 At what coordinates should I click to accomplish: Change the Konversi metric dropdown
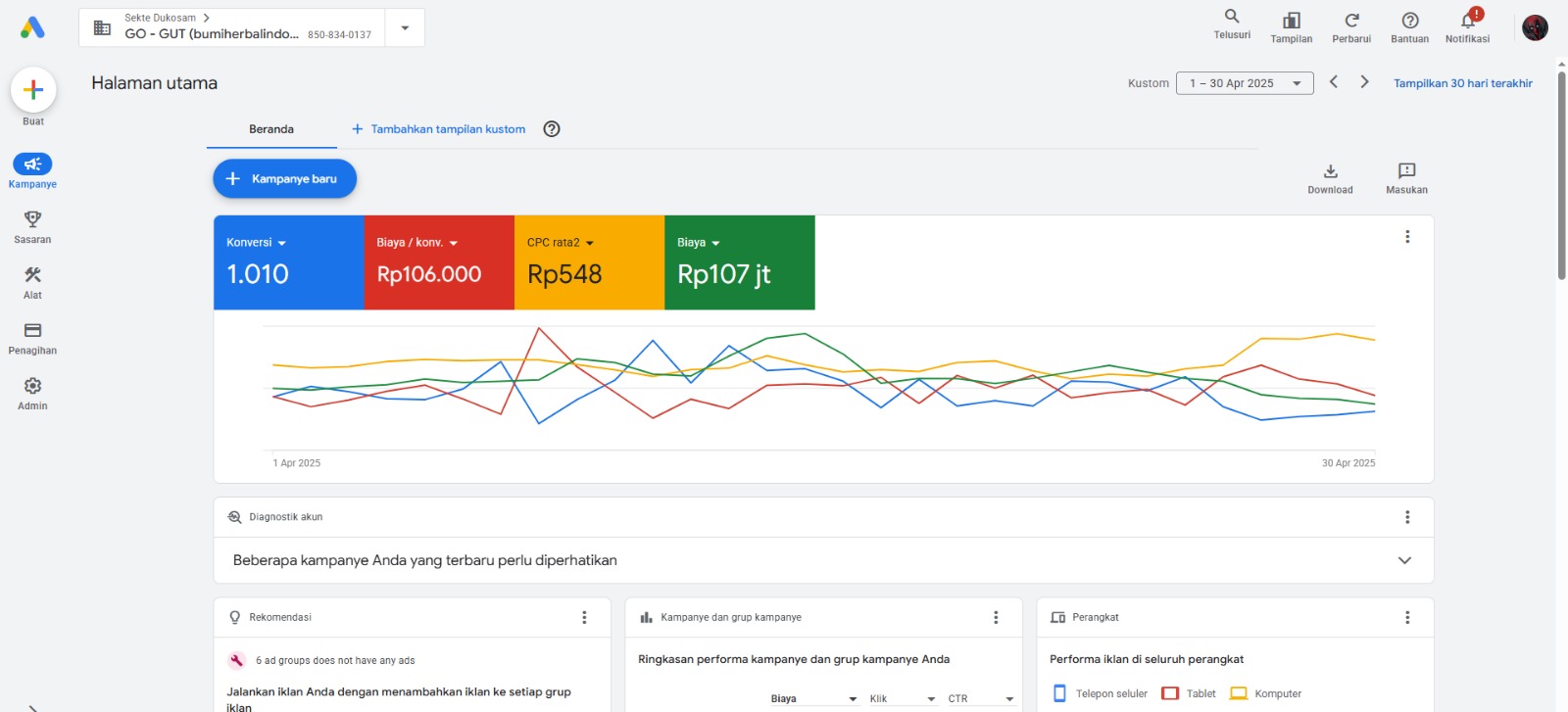click(256, 243)
